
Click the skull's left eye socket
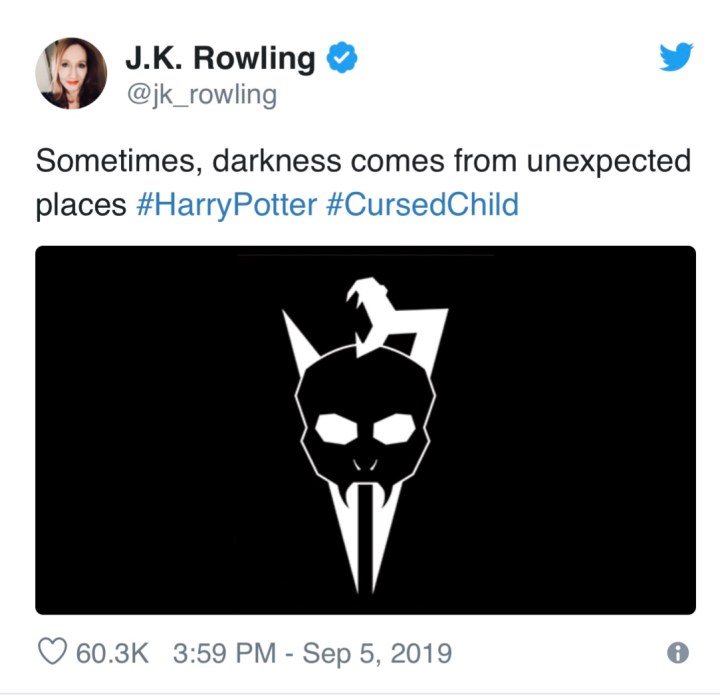coord(336,431)
